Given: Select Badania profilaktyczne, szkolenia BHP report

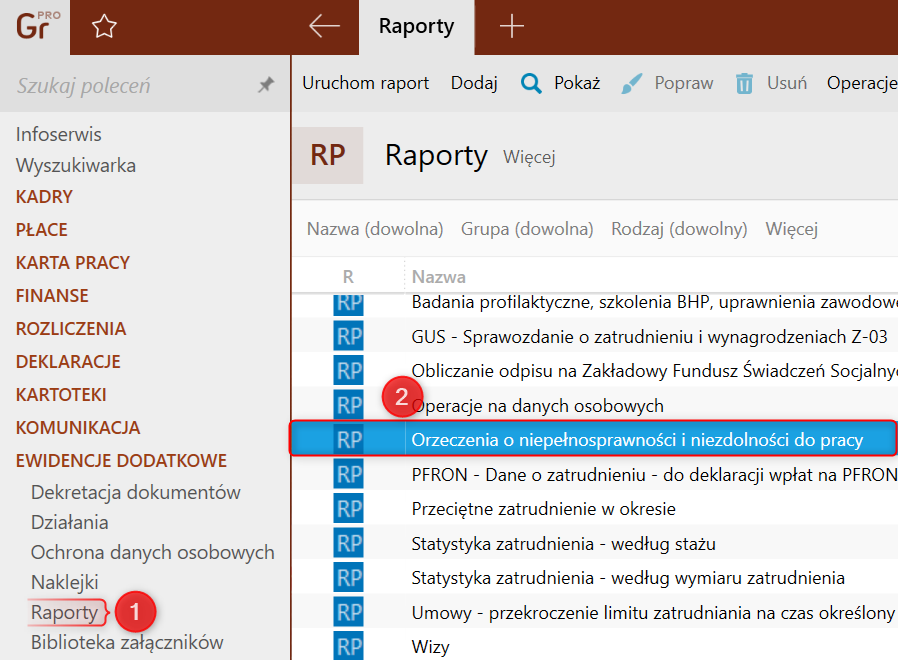Looking at the screenshot, I should tap(654, 302).
